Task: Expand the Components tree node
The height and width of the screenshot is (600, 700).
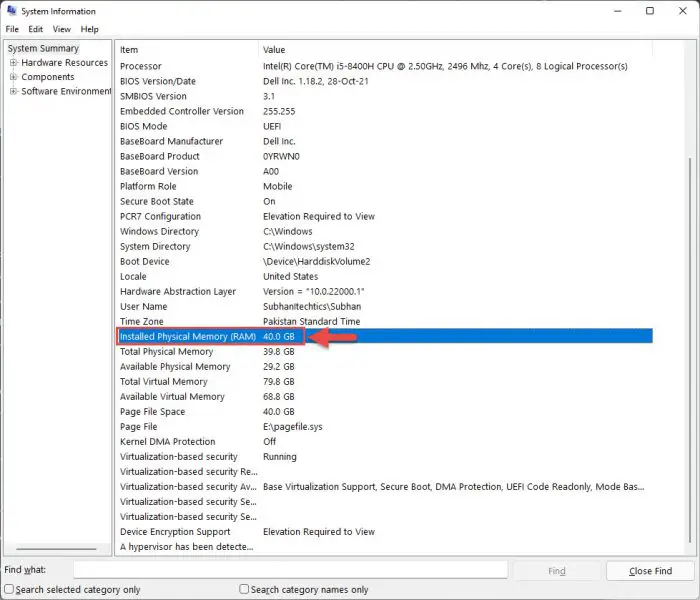Action: pyautogui.click(x=13, y=77)
